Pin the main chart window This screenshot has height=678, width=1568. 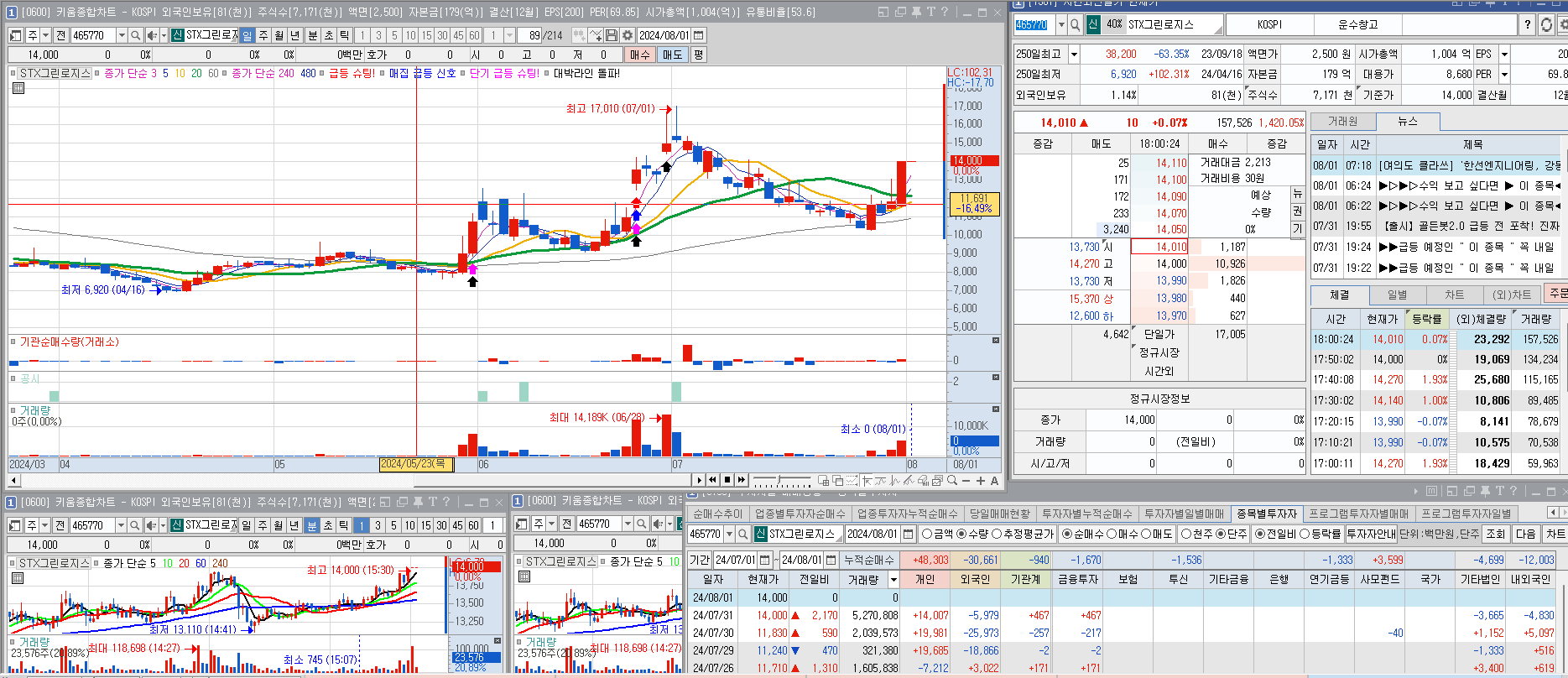pyautogui.click(x=916, y=12)
